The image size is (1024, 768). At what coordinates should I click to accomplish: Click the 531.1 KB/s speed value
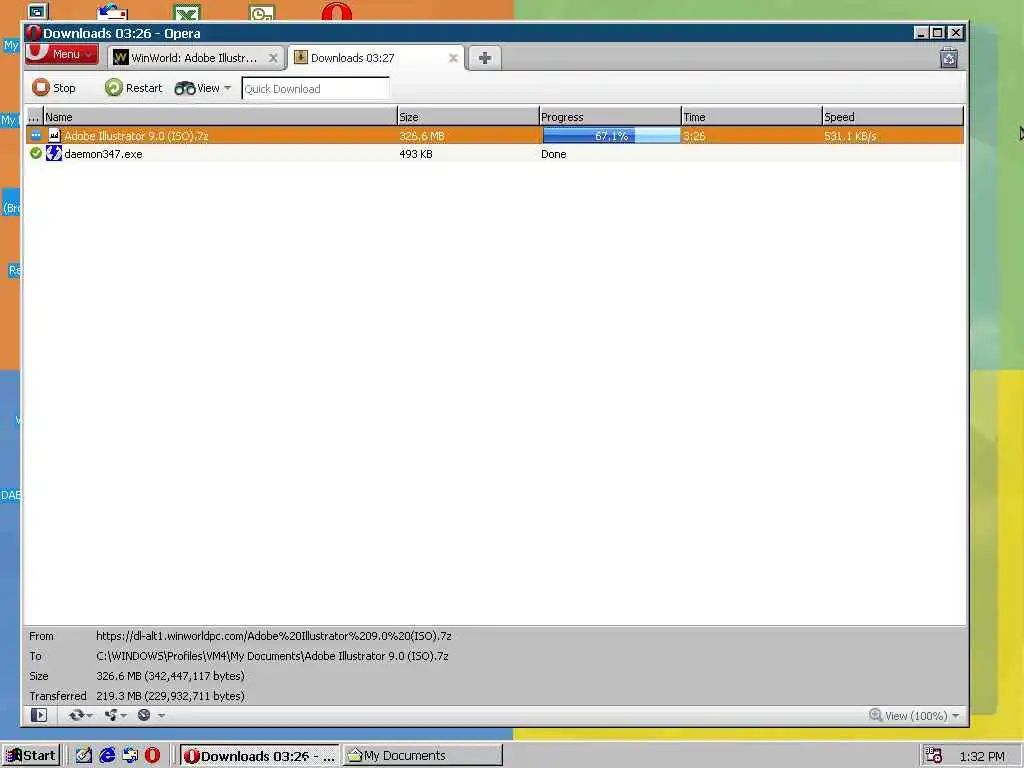[x=850, y=136]
